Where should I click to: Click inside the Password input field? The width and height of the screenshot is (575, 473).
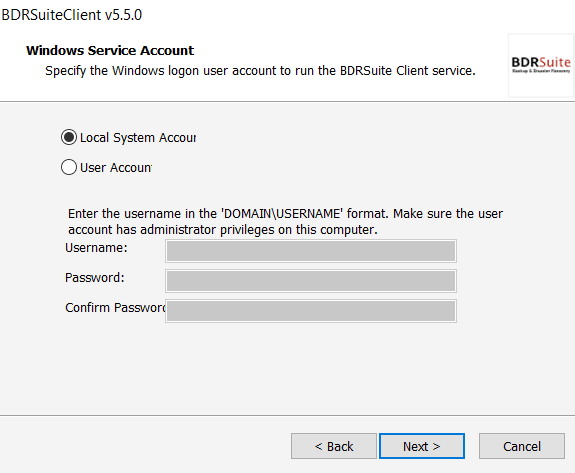311,281
